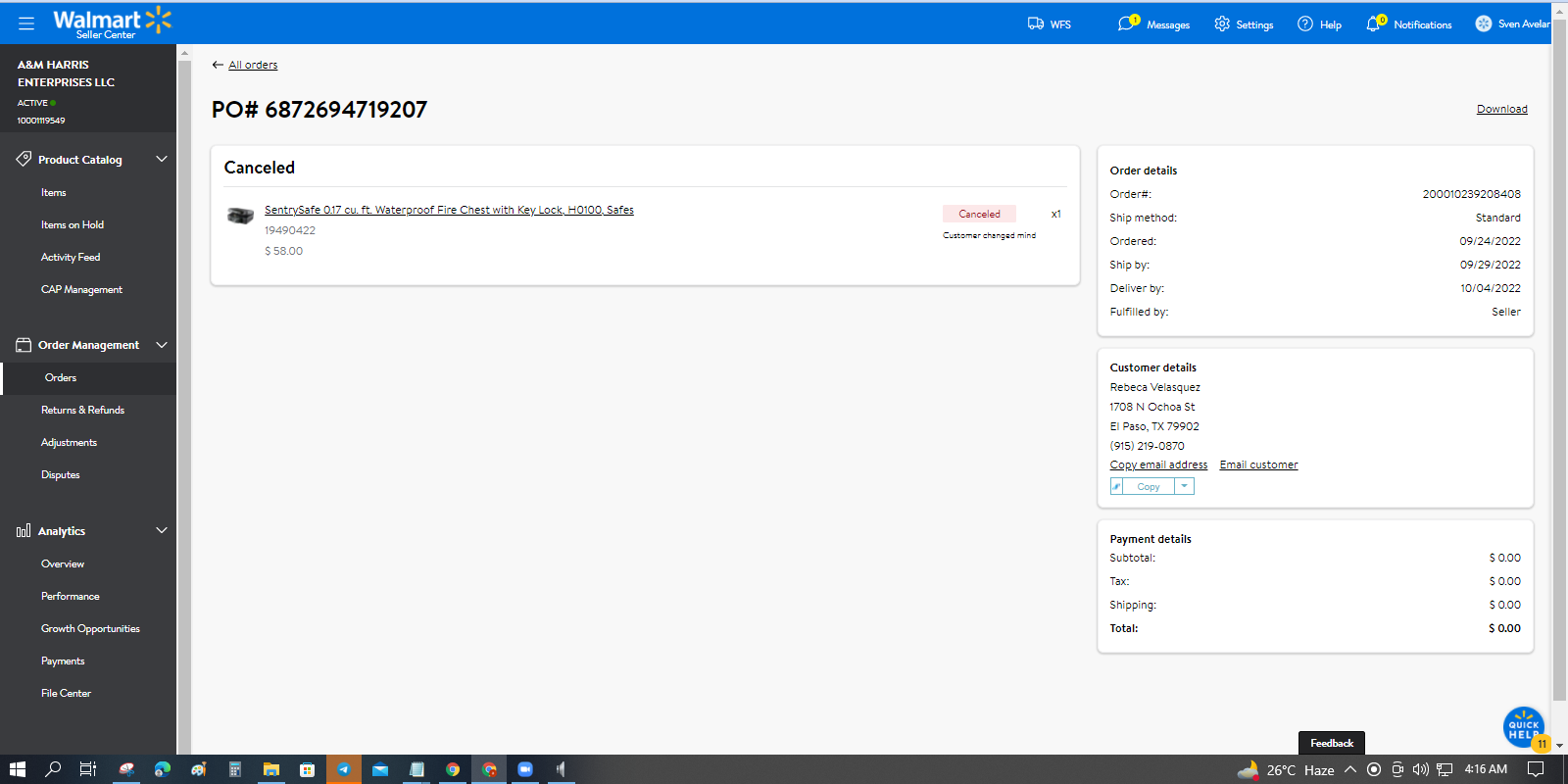The width and height of the screenshot is (1568, 784).
Task: Click the volume speaker tray icon
Action: click(1420, 769)
